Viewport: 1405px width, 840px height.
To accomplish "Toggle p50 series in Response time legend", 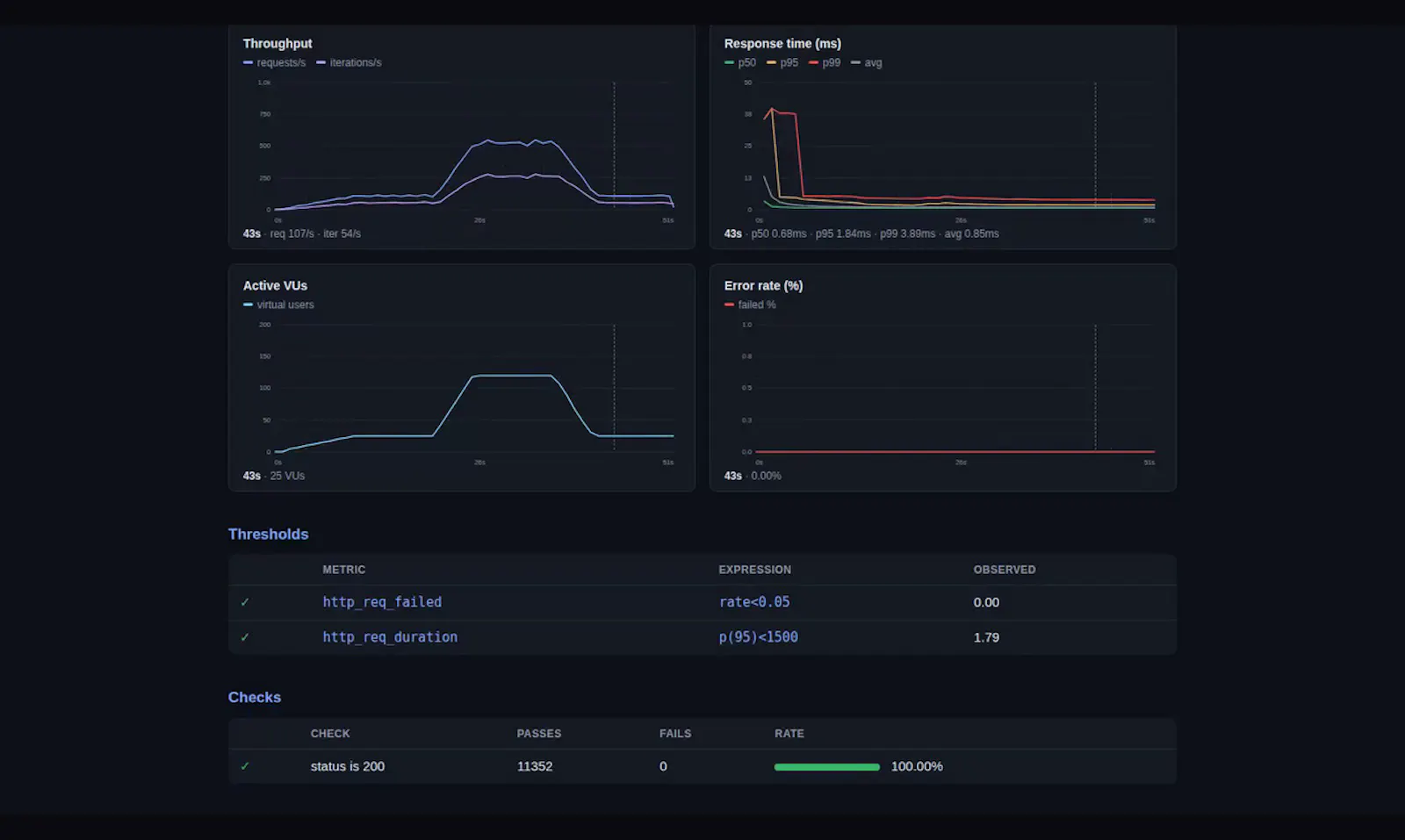I will (x=740, y=63).
